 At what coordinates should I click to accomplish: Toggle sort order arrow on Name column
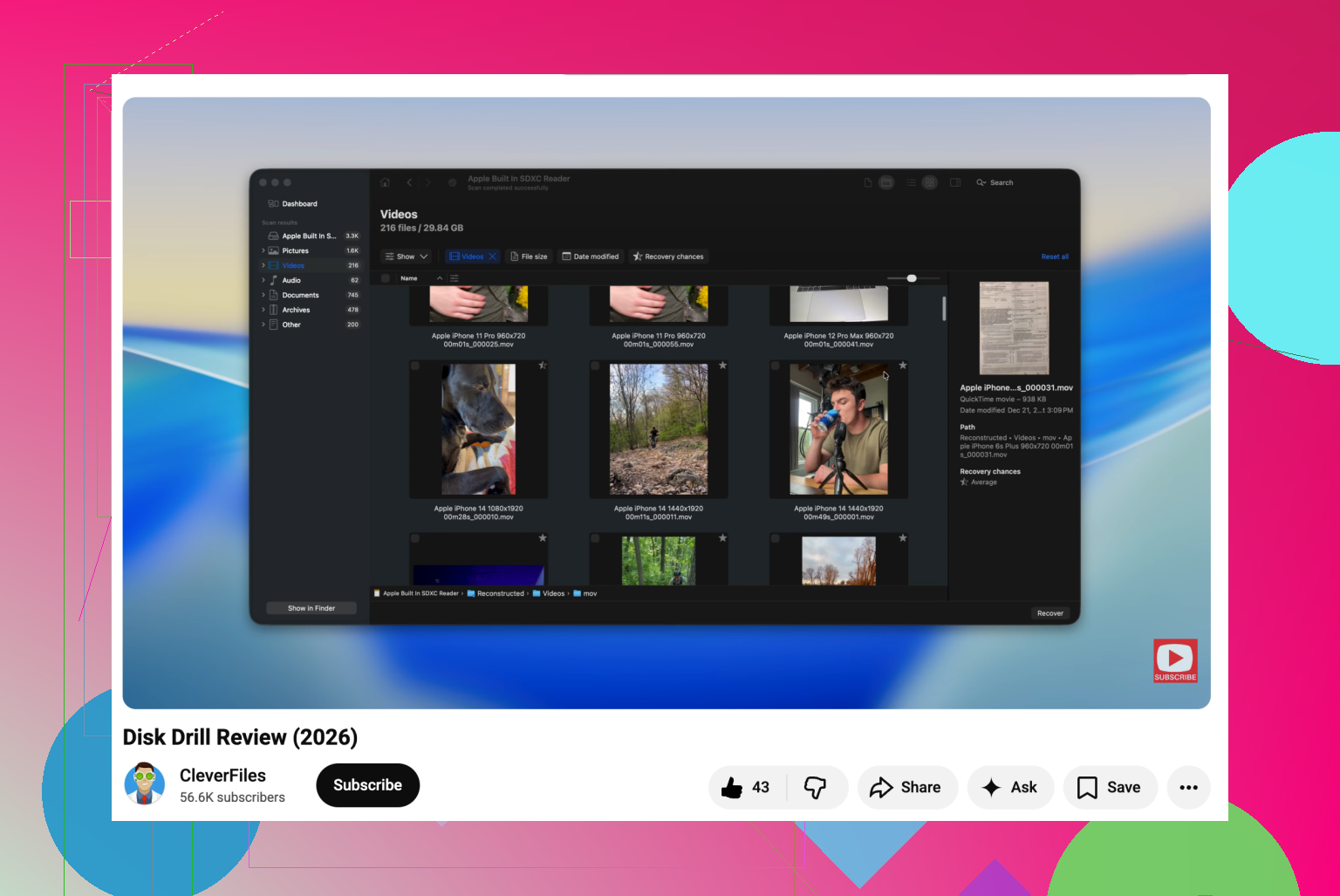(x=440, y=278)
